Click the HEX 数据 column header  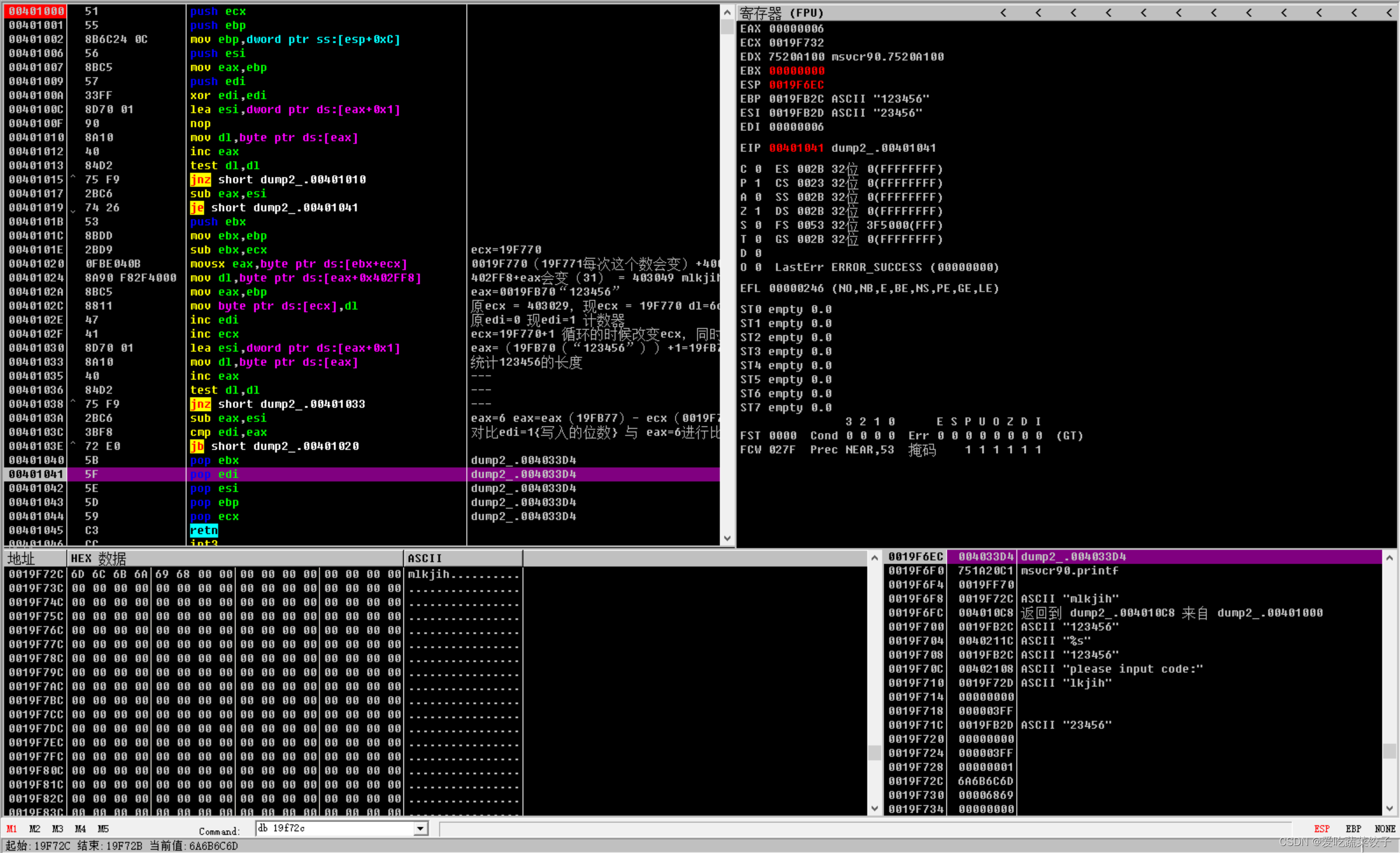tap(235, 558)
